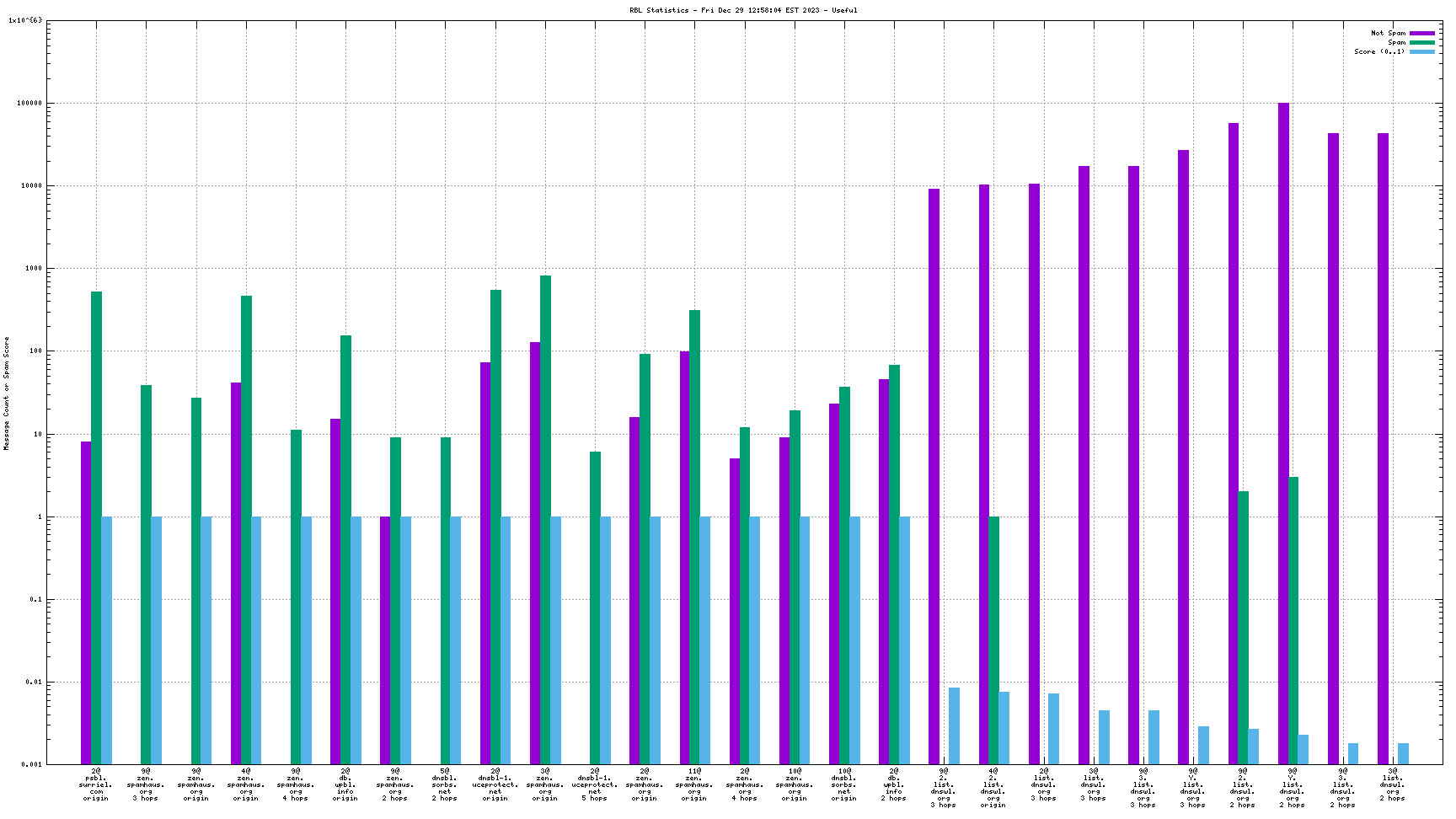1456x819 pixels.
Task: Click the blue Score bar for dnsbl.sorbs.net 2 hops
Action: tap(456, 640)
